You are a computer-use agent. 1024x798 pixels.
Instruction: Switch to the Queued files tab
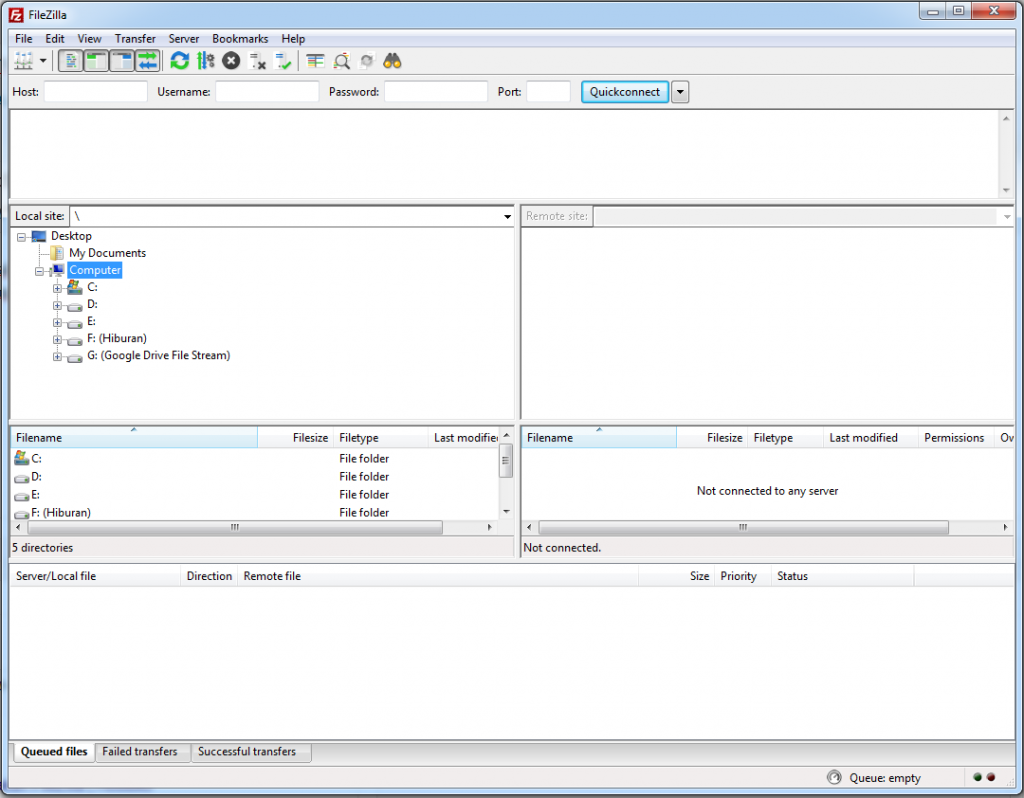click(54, 752)
